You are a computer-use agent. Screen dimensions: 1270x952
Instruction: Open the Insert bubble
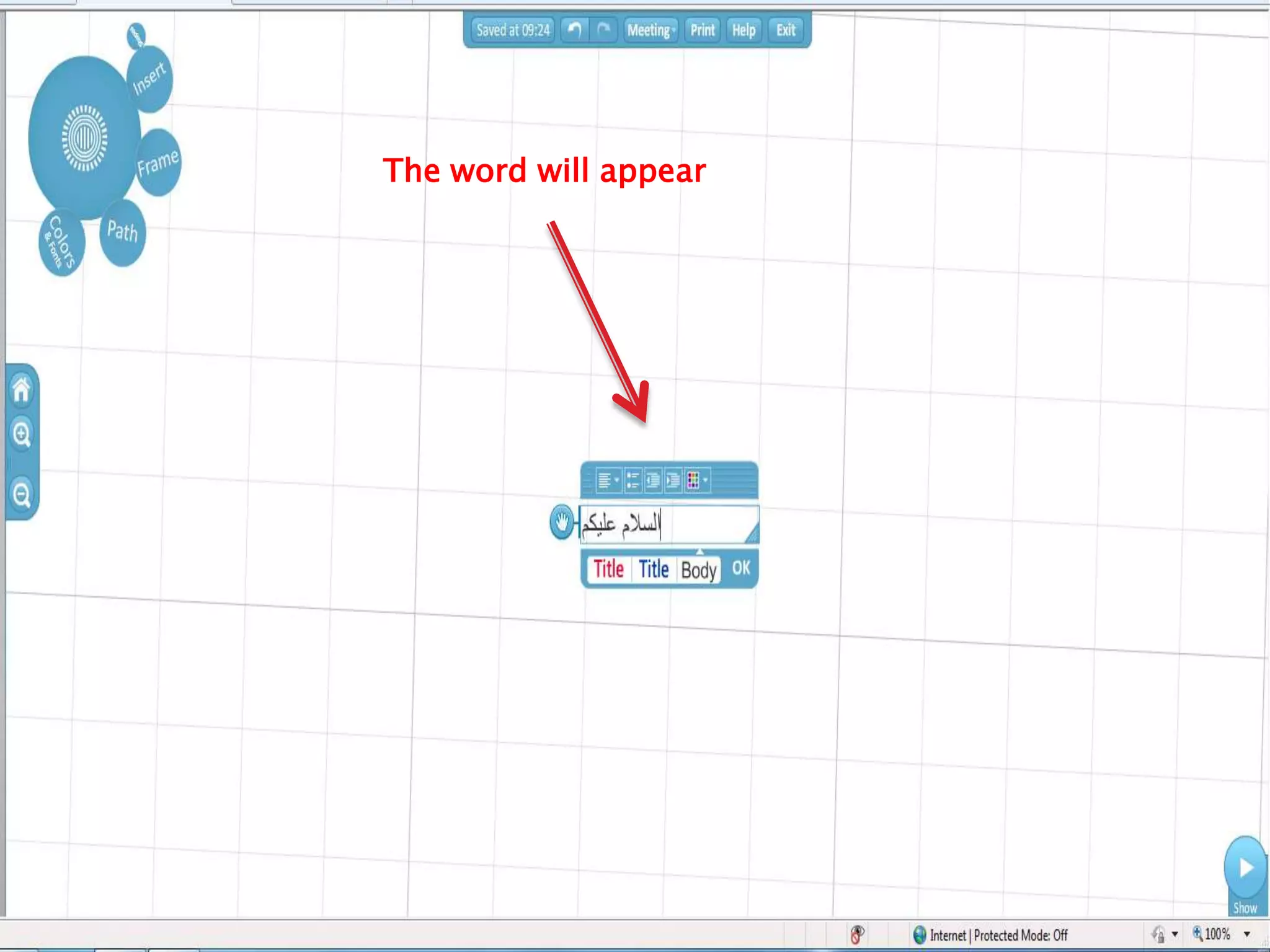[149, 79]
